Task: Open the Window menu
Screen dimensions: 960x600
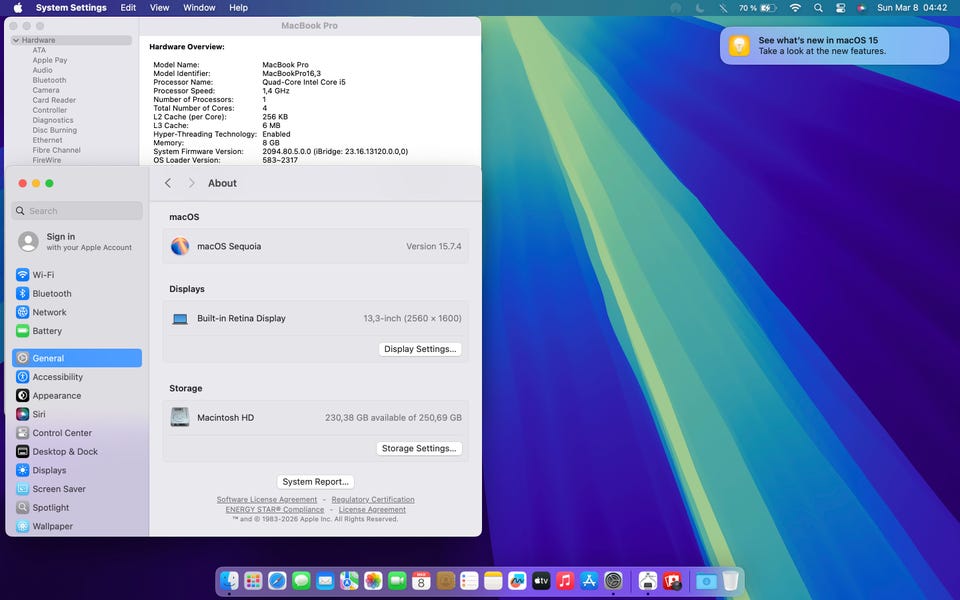Action: coord(199,8)
